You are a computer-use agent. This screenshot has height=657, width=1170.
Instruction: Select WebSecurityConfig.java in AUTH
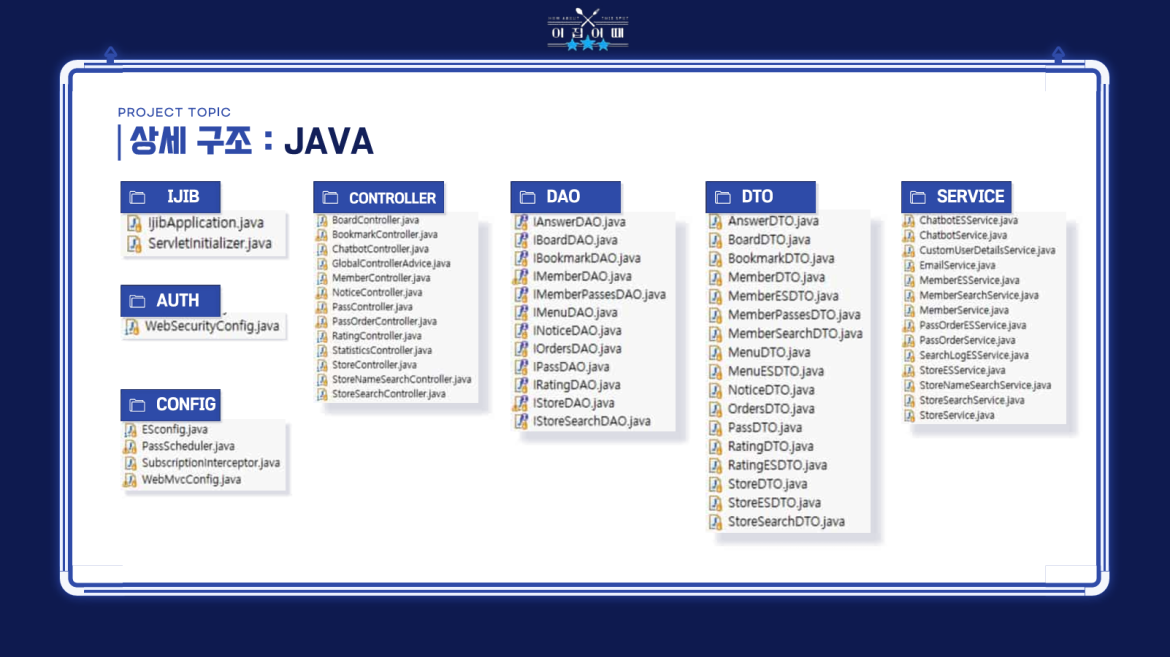click(212, 326)
